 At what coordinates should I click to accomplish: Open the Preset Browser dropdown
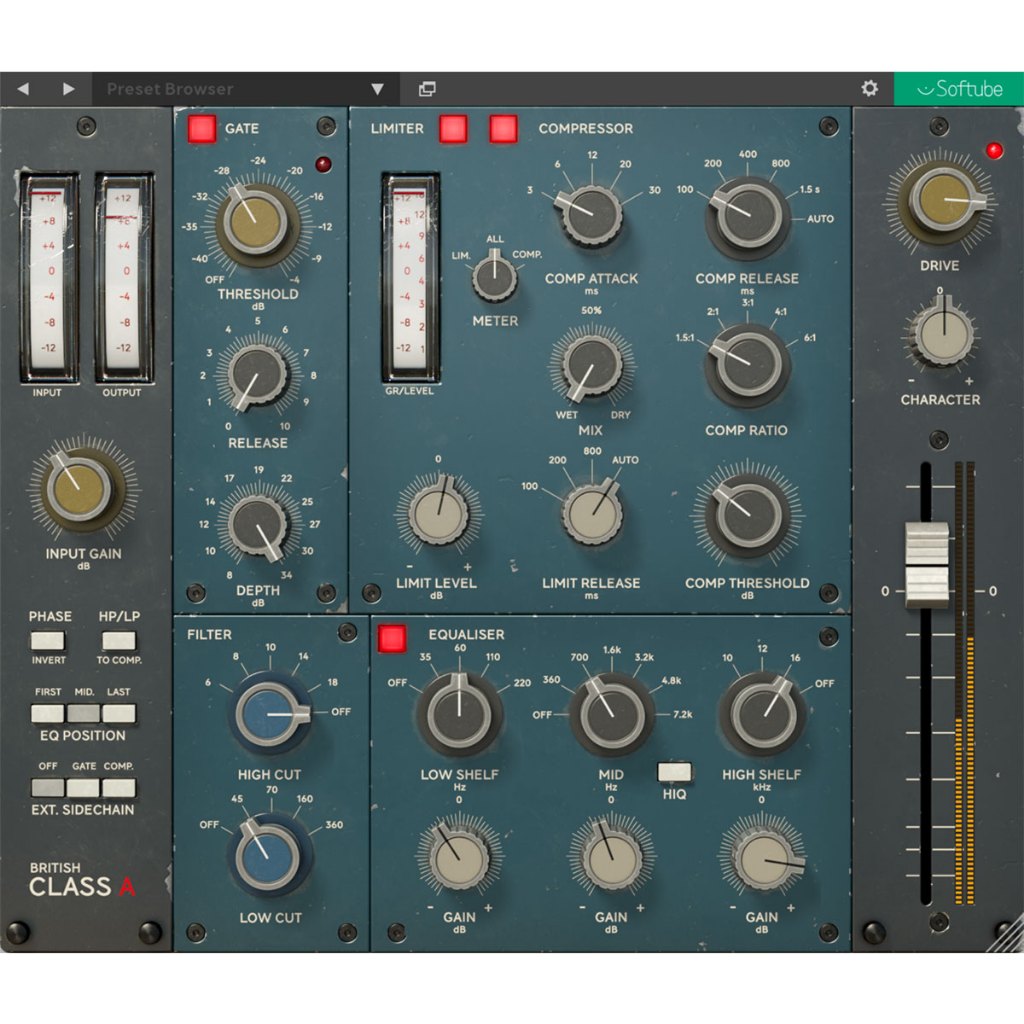point(375,88)
